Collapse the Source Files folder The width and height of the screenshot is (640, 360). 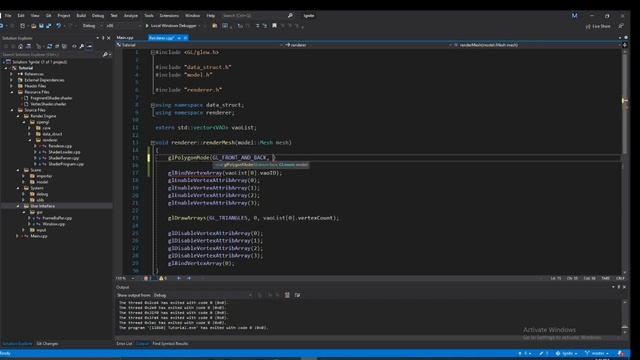(x=12, y=110)
